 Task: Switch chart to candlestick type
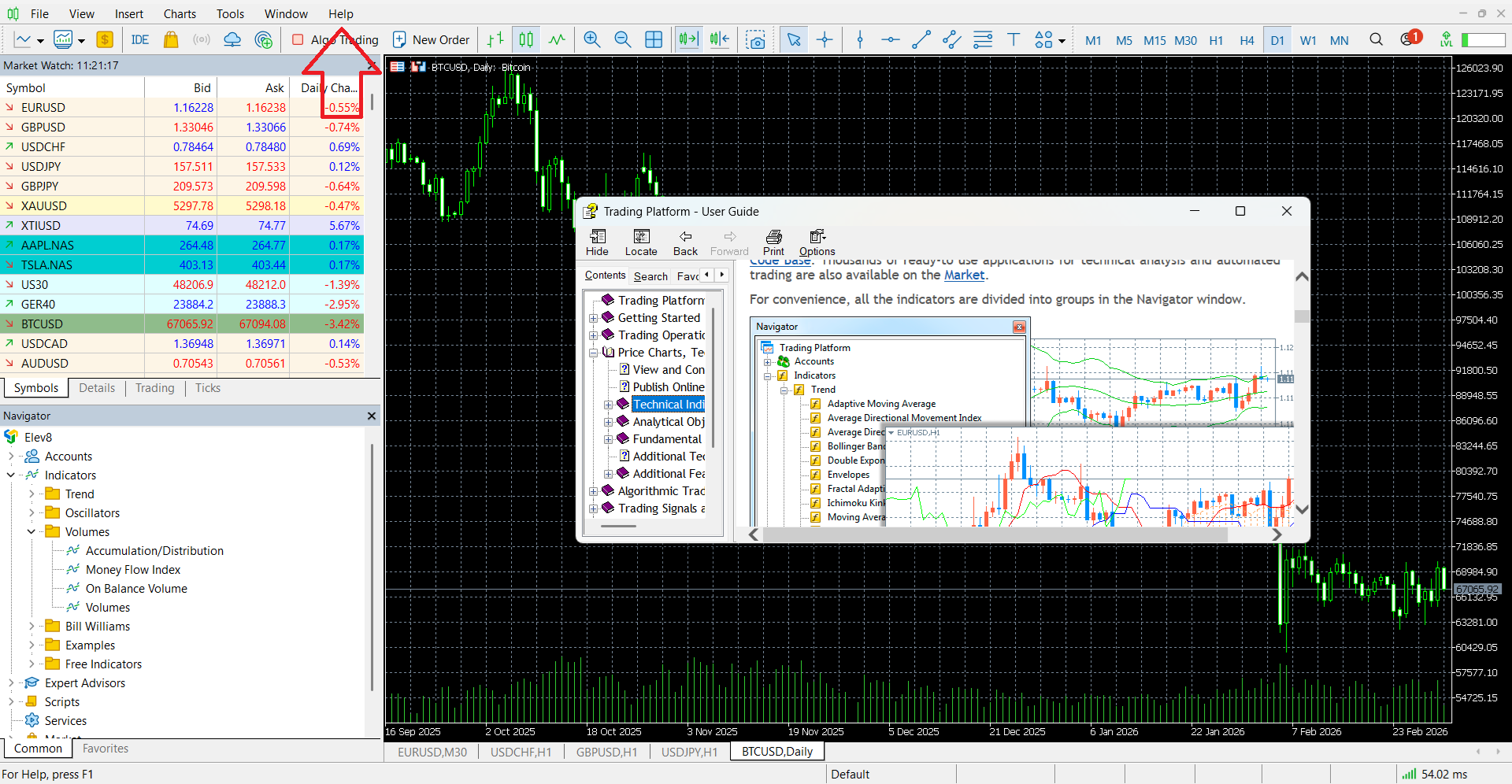[526, 39]
